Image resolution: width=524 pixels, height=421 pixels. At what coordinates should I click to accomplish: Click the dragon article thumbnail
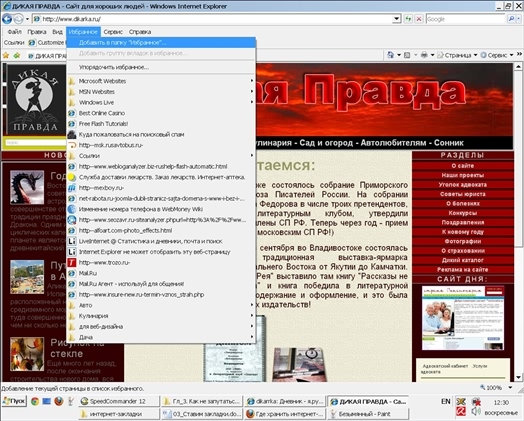[x=27, y=187]
